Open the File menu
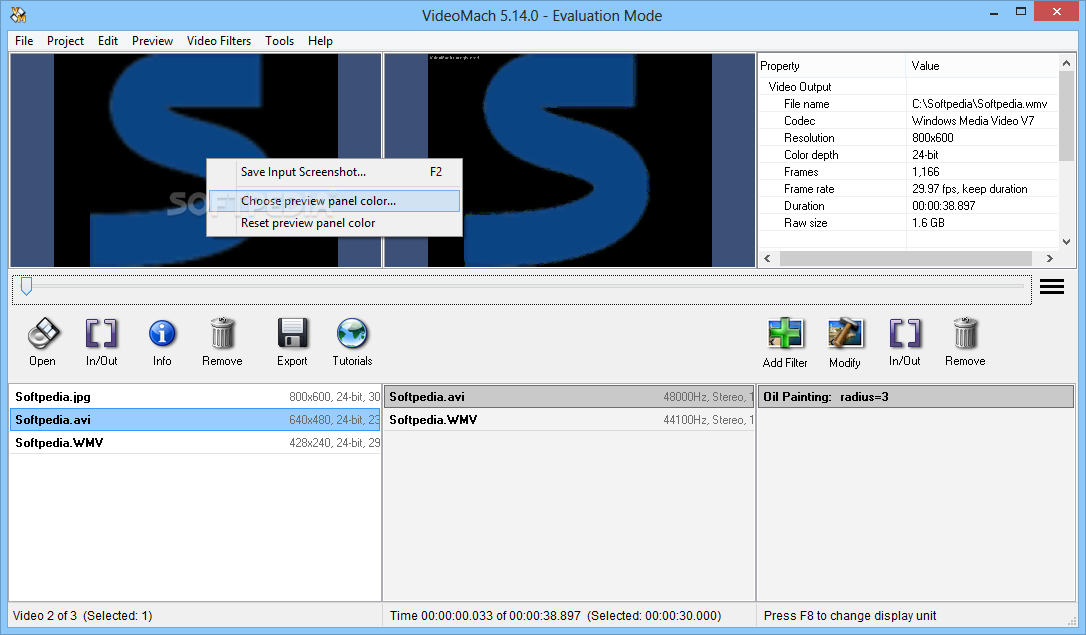 pyautogui.click(x=24, y=41)
